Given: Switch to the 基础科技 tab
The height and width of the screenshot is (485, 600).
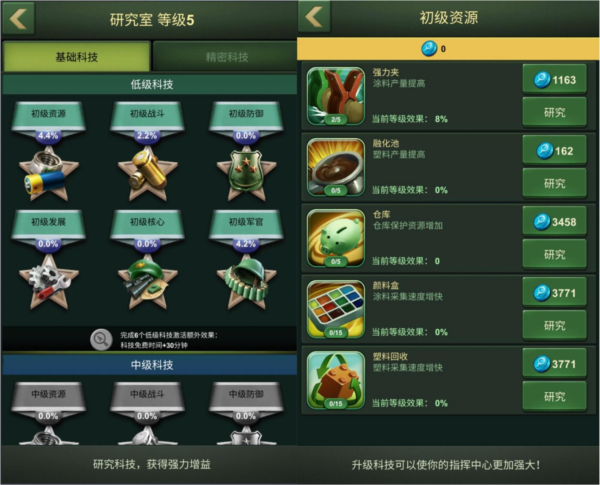Looking at the screenshot, I should pyautogui.click(x=77, y=57).
